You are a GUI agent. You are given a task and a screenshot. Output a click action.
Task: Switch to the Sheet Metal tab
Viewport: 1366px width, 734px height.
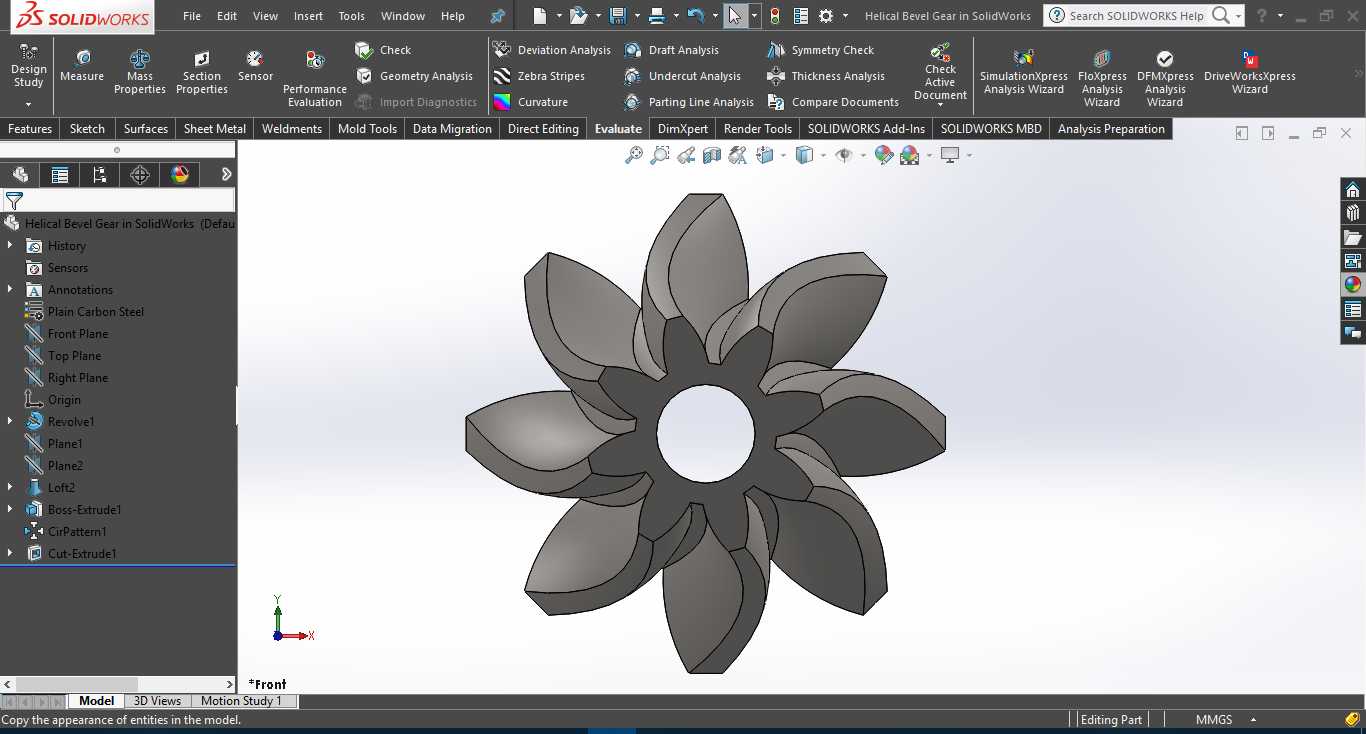tap(215, 129)
